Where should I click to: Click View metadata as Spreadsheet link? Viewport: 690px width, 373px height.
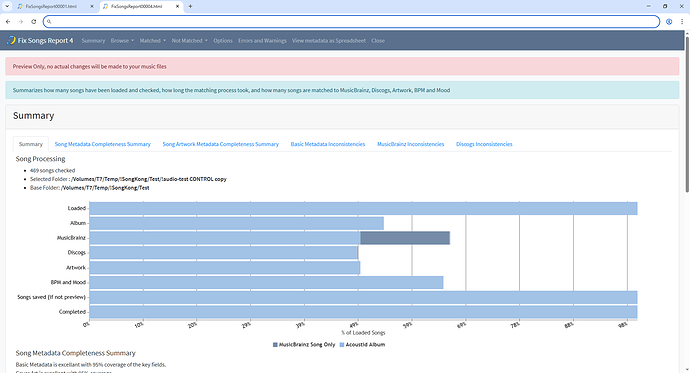(x=329, y=40)
